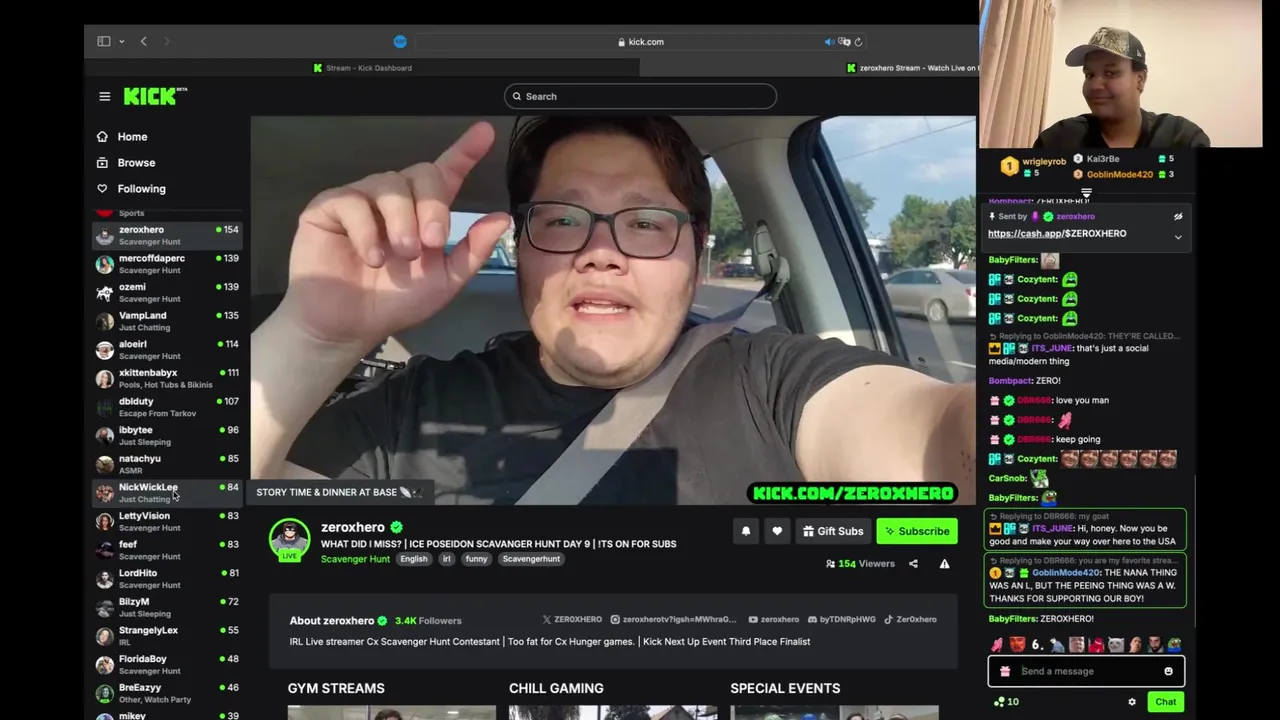Open Following in sidebar

point(131,189)
